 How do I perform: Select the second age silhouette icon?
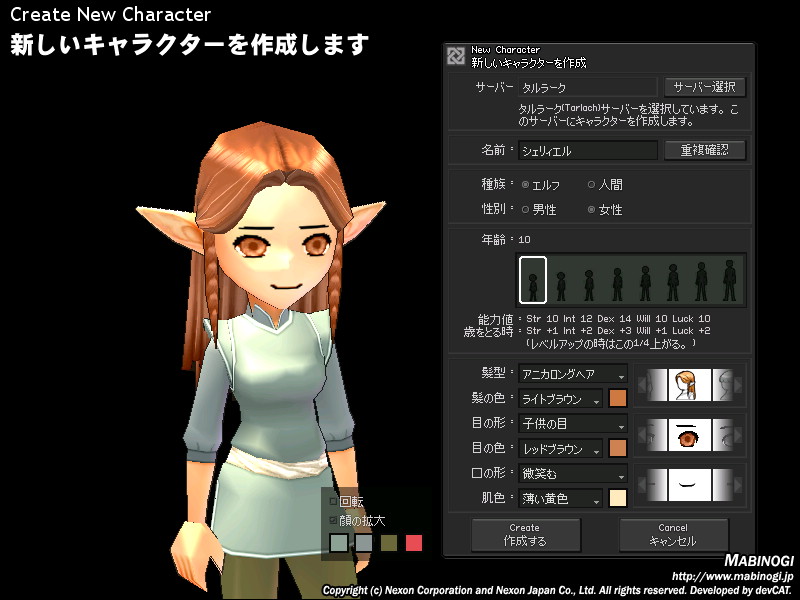[x=561, y=286]
